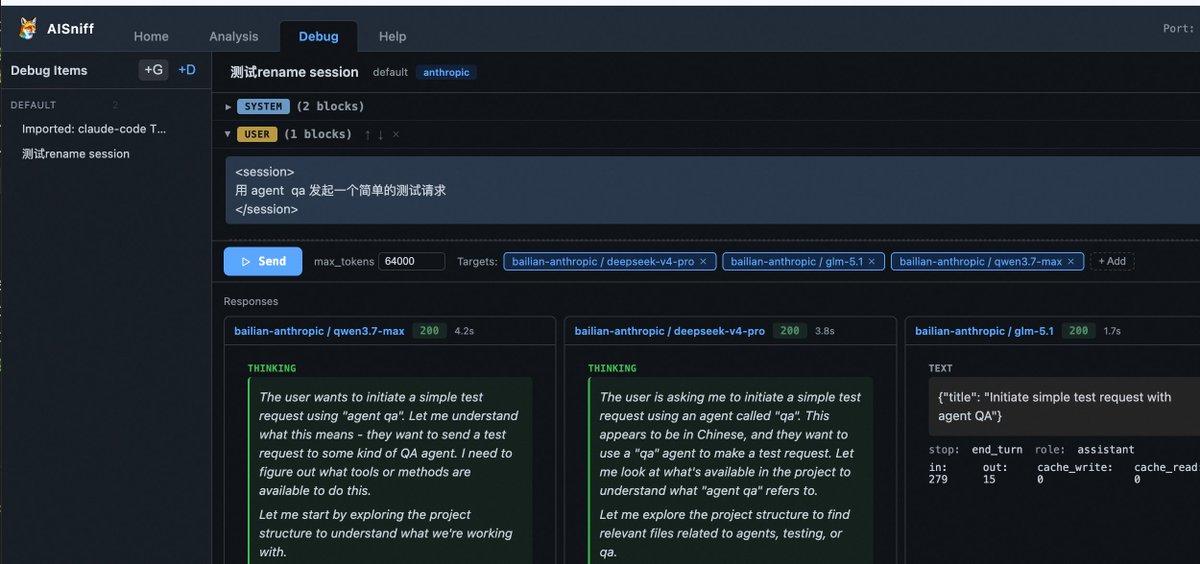Screen dimensions: 1200x564
Task: Switch to the Analysis tab
Action: [234, 36]
